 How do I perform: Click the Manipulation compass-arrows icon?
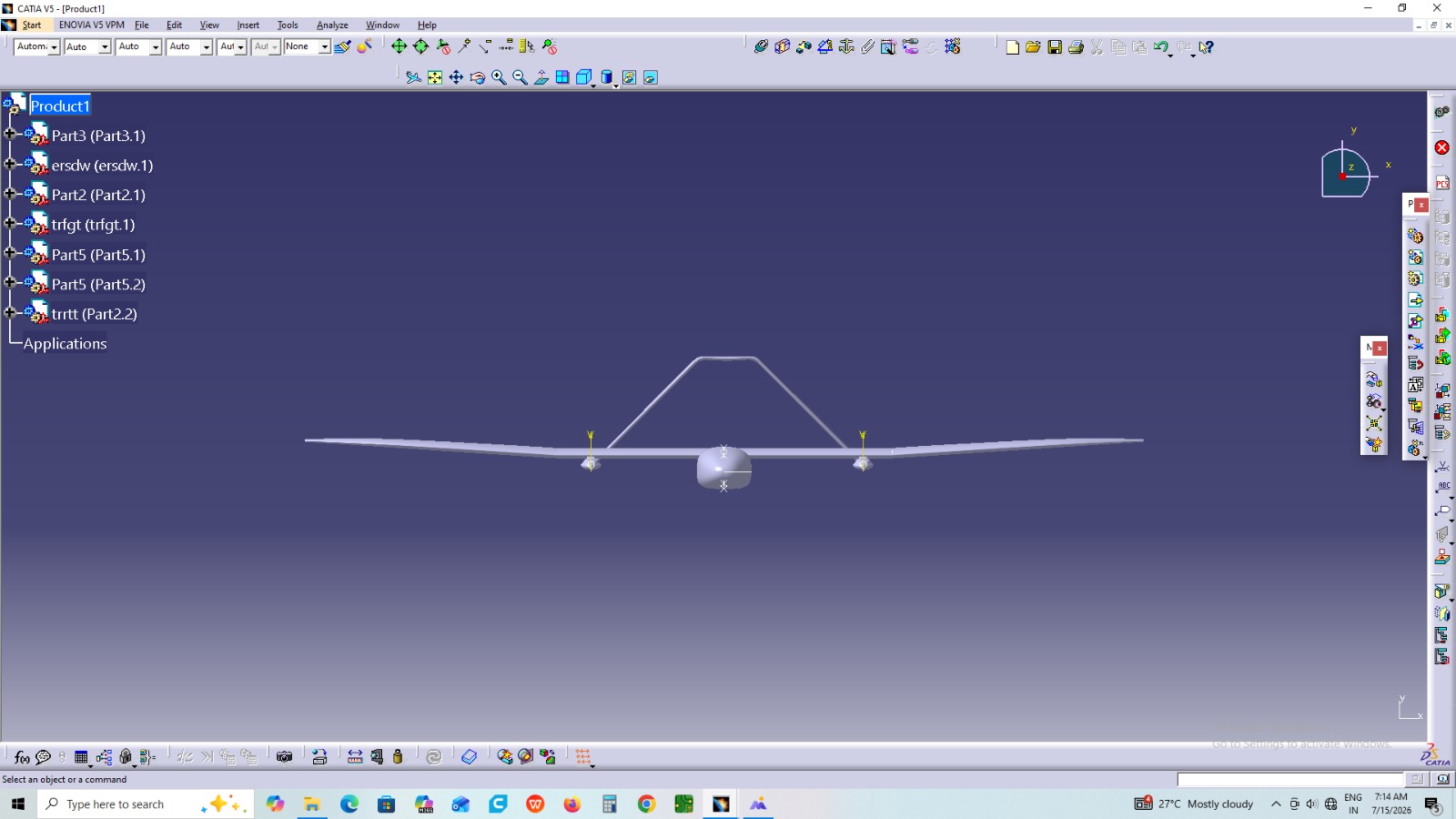point(399,46)
